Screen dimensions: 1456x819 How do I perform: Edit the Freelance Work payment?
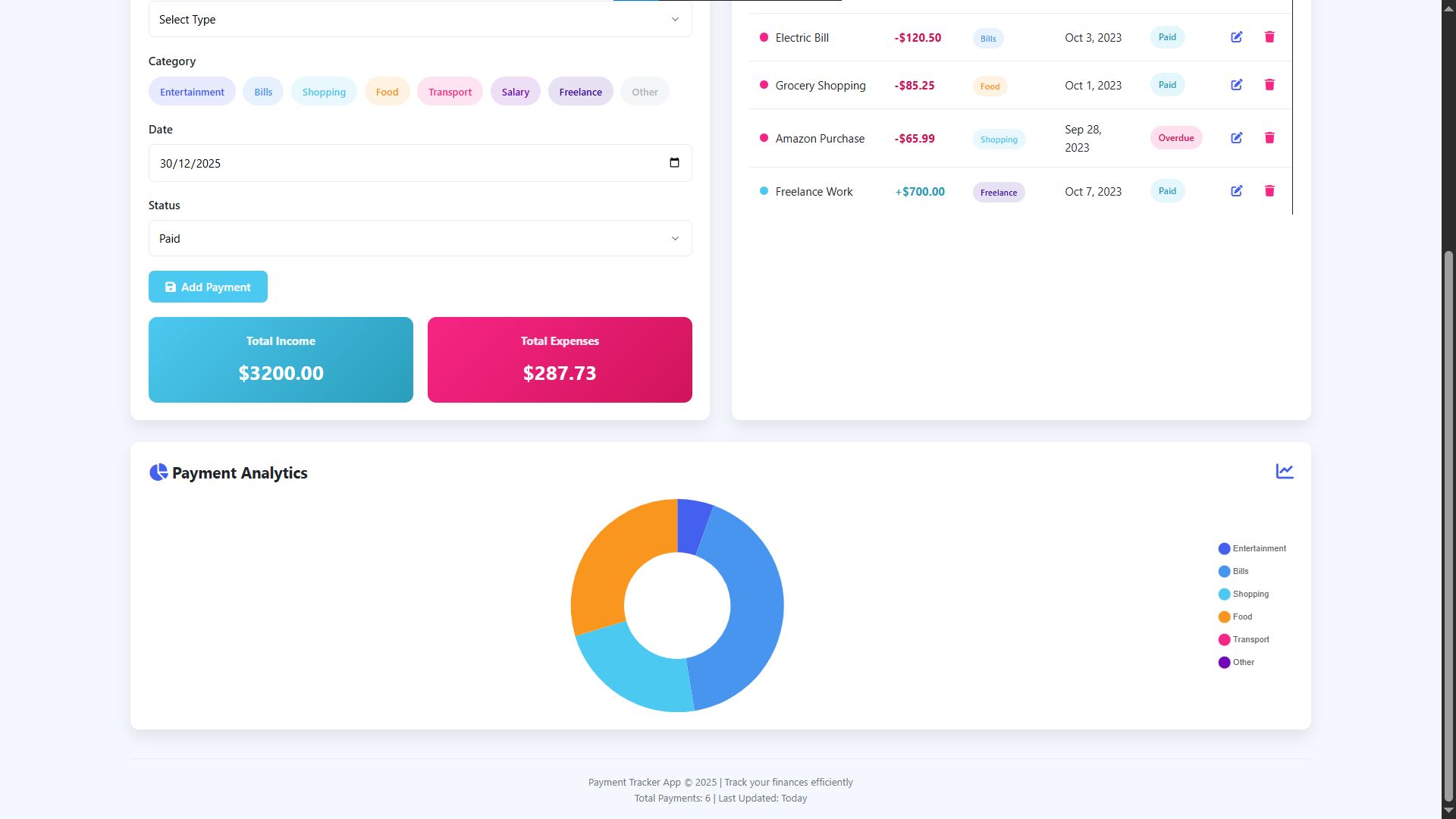pos(1236,191)
